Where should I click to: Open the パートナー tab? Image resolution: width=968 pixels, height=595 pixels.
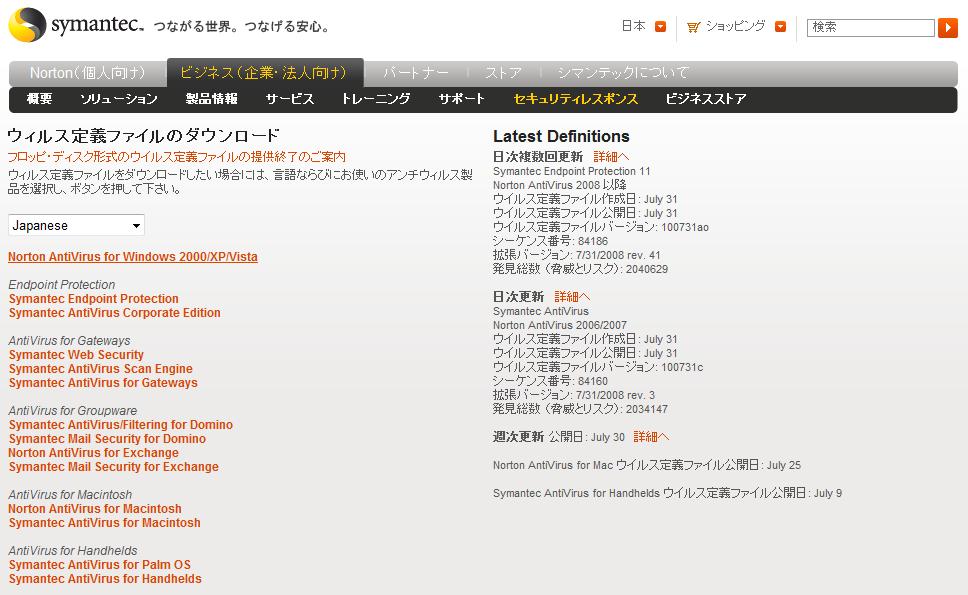pos(415,73)
